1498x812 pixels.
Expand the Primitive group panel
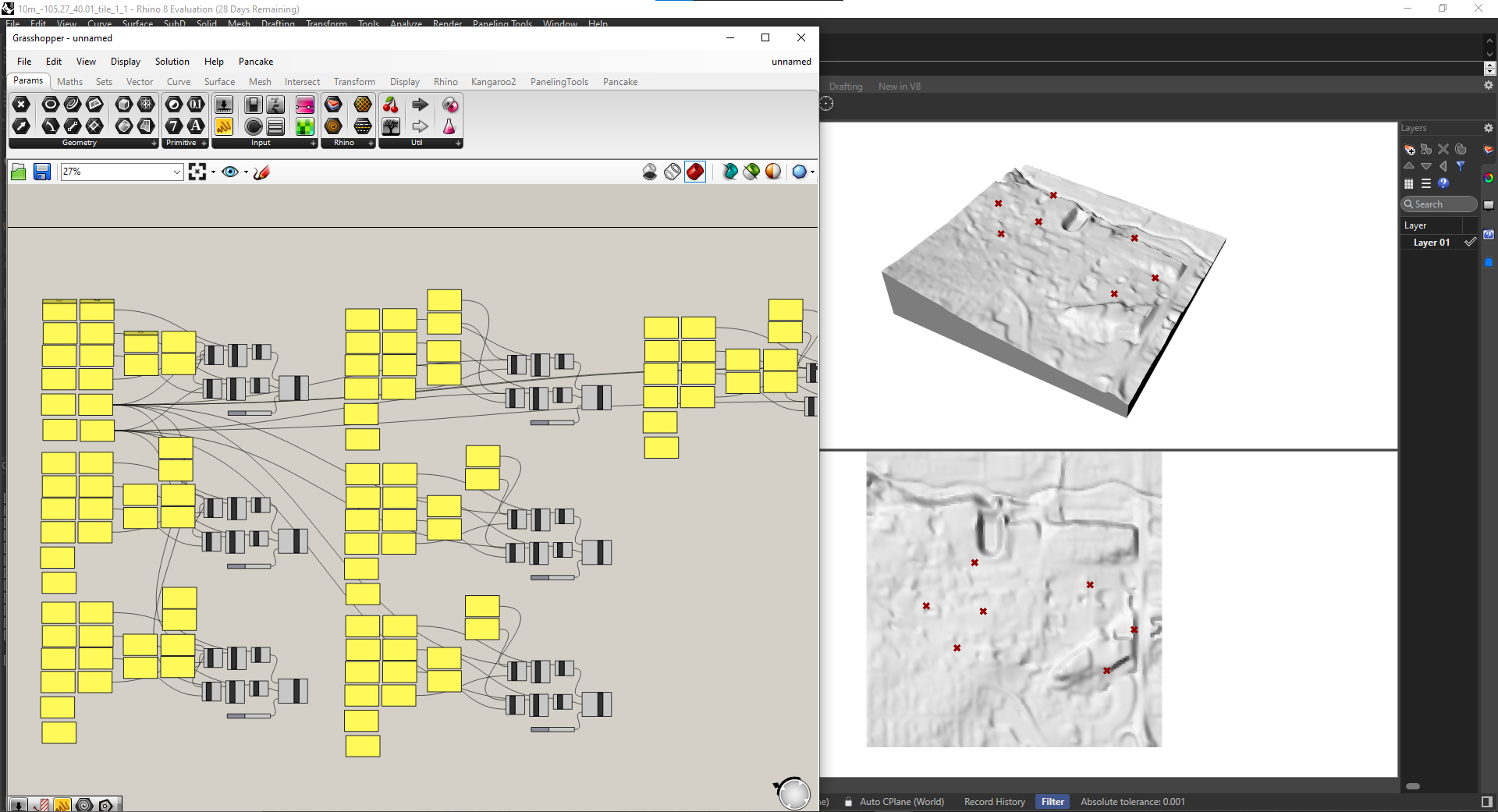(204, 144)
